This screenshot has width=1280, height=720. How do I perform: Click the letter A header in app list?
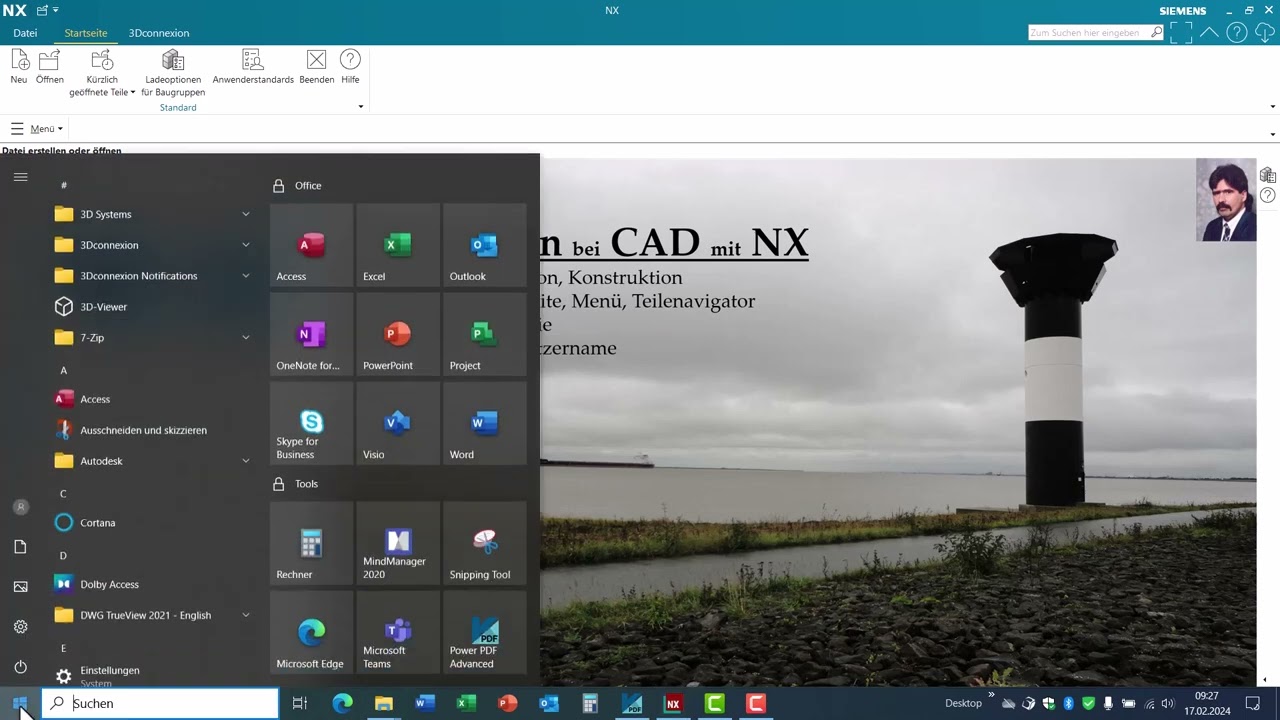coord(63,370)
